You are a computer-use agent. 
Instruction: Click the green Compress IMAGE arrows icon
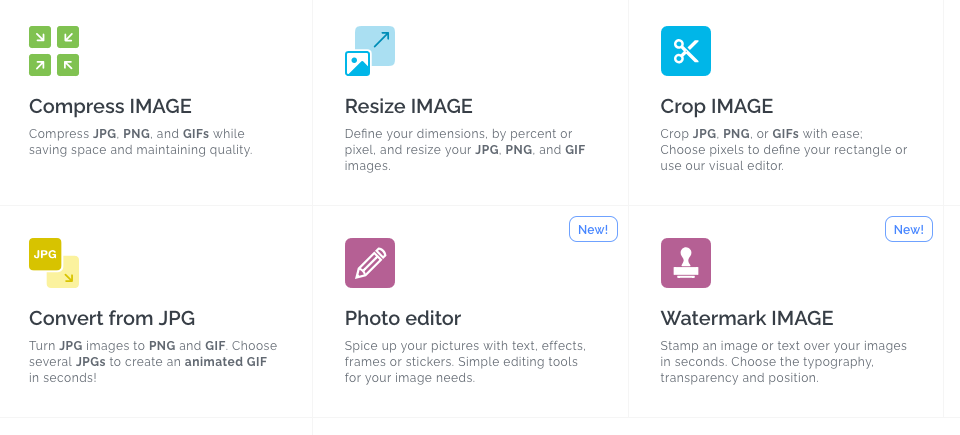pyautogui.click(x=54, y=51)
